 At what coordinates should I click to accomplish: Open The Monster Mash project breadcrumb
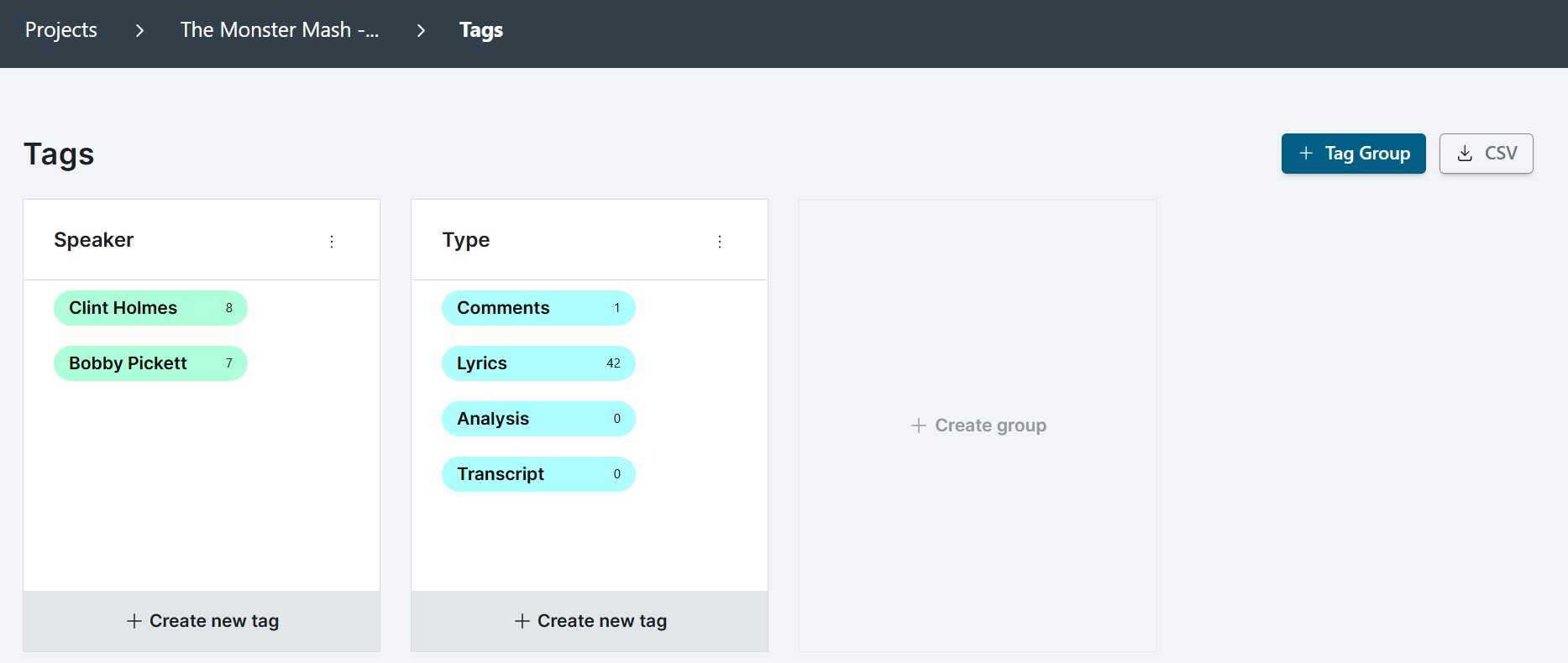(280, 30)
